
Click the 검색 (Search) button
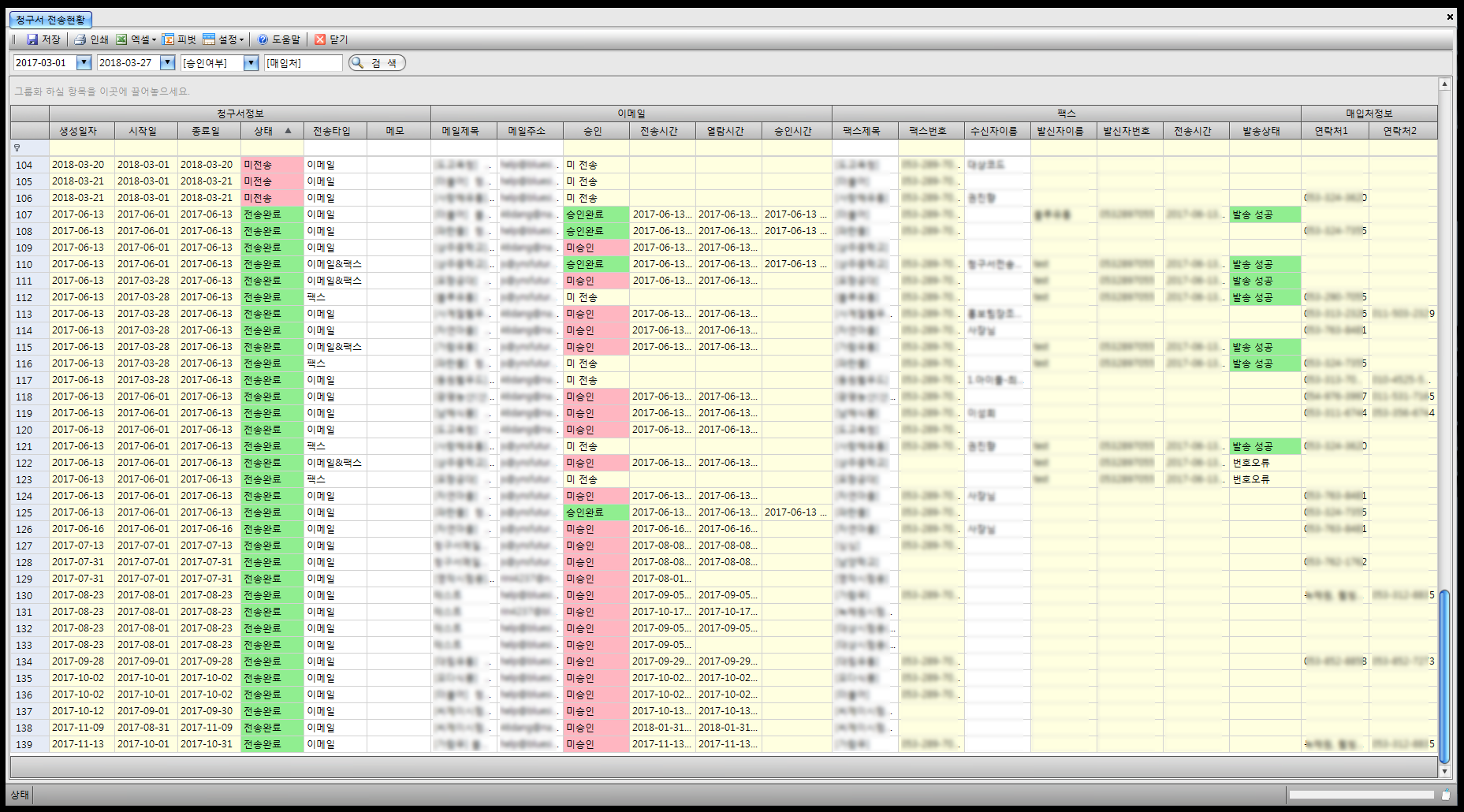(x=377, y=63)
